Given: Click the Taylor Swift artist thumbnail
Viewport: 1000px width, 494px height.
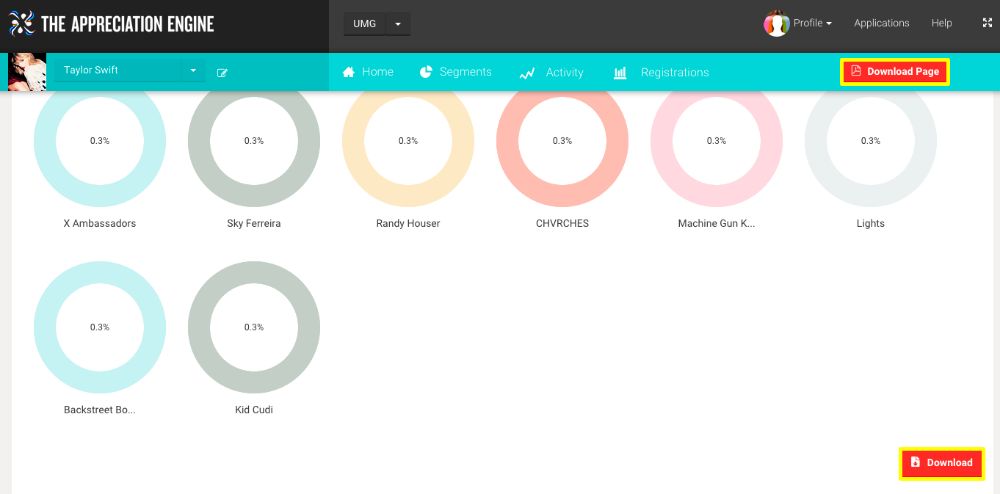Looking at the screenshot, I should click(27, 72).
